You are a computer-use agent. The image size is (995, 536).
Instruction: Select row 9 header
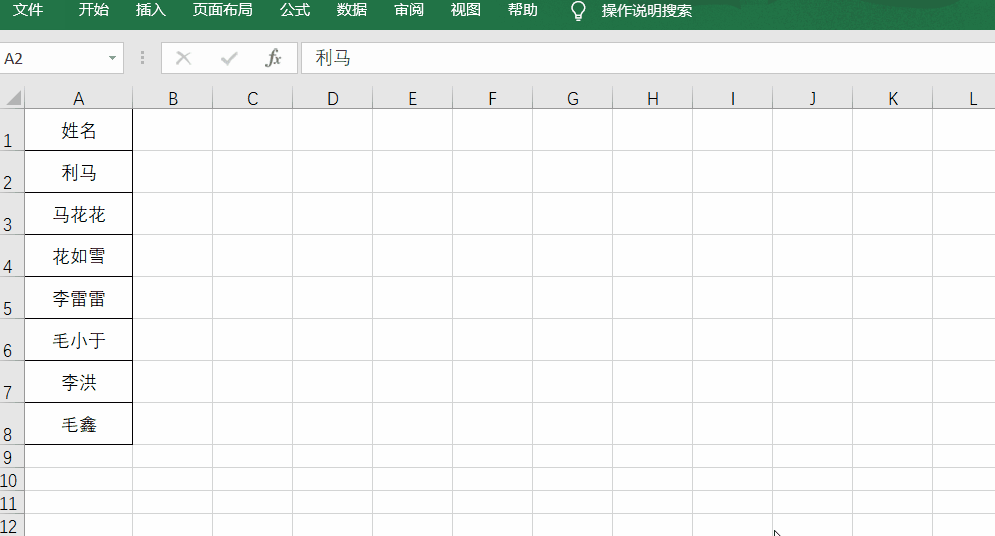(x=12, y=456)
